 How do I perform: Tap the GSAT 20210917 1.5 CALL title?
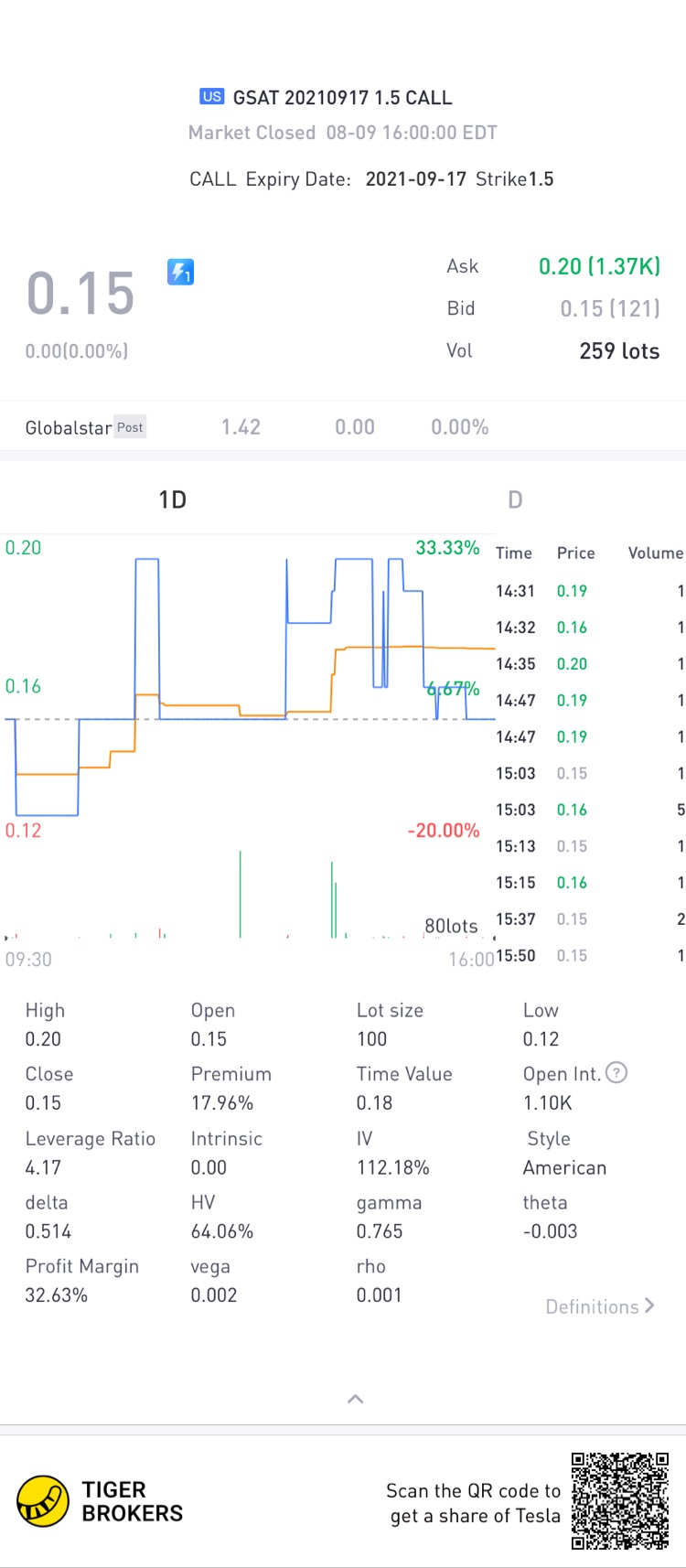[x=342, y=98]
